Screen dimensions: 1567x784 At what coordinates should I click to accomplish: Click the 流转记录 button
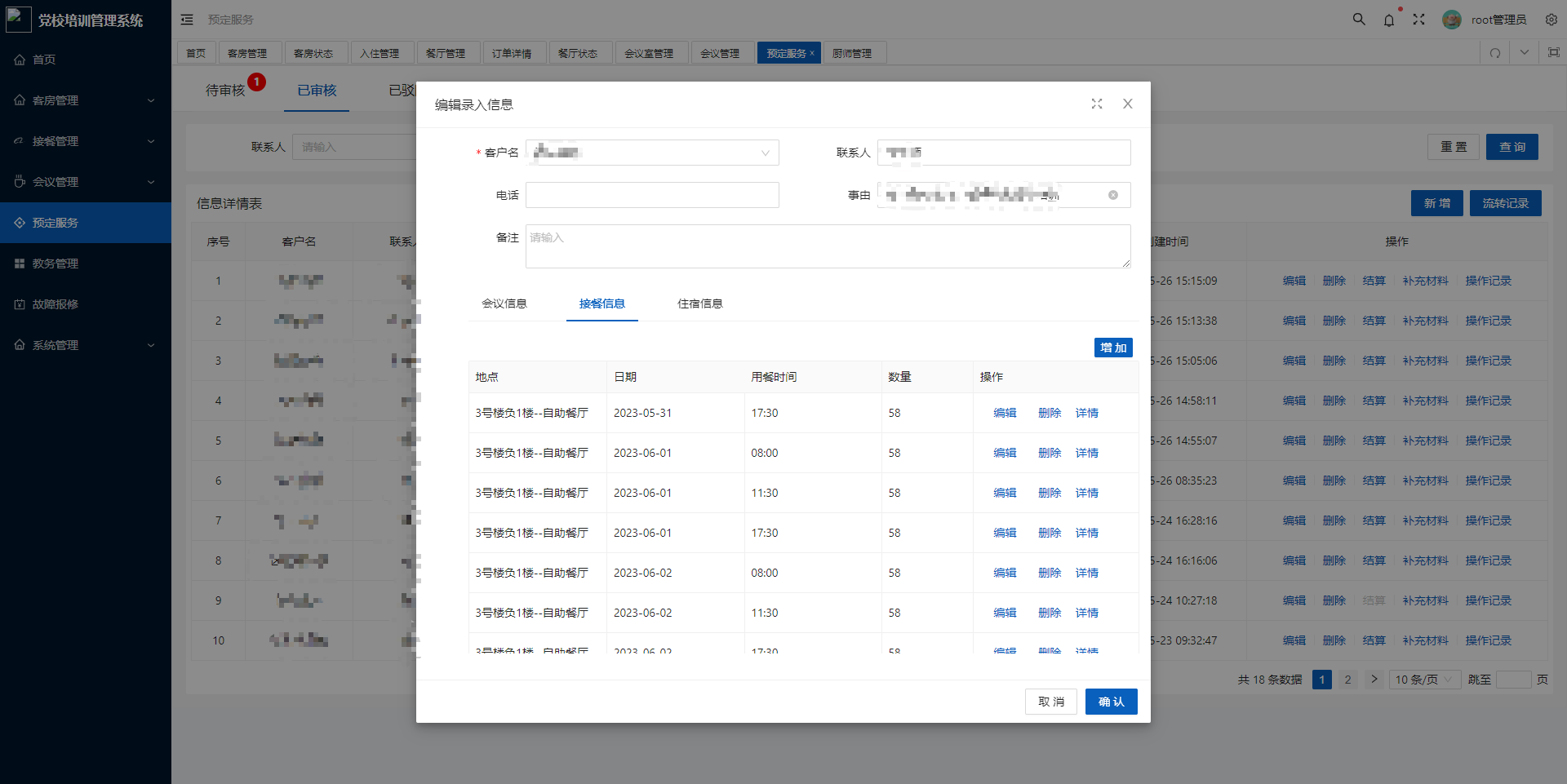tap(1506, 203)
